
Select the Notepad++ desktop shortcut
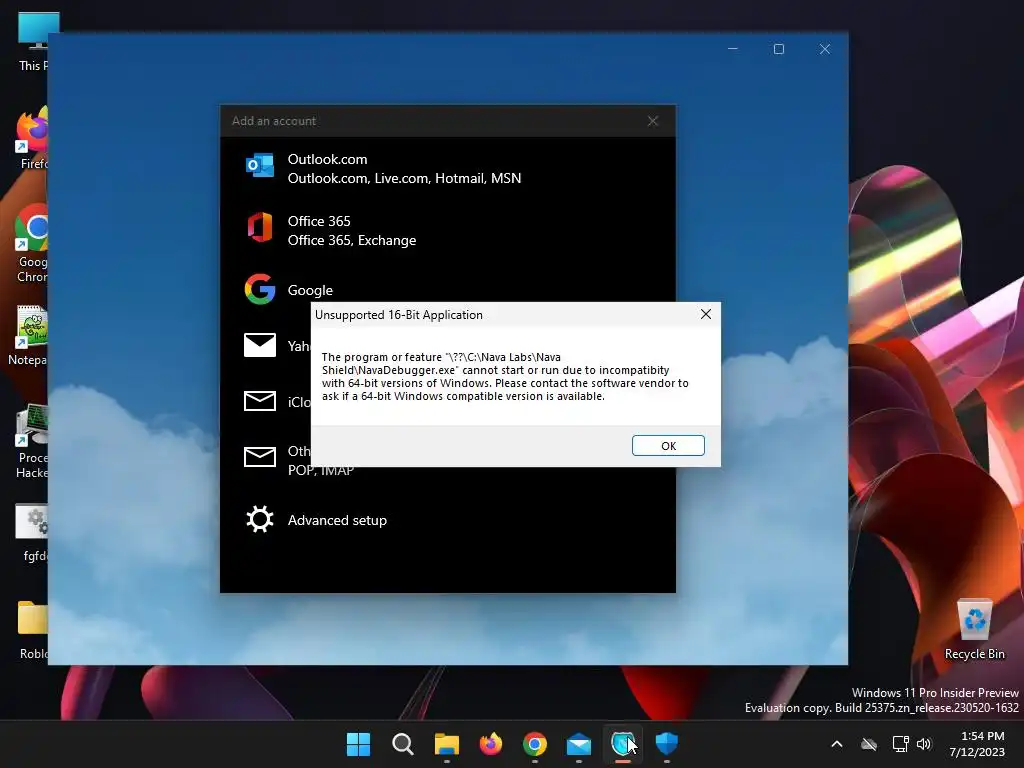point(29,335)
